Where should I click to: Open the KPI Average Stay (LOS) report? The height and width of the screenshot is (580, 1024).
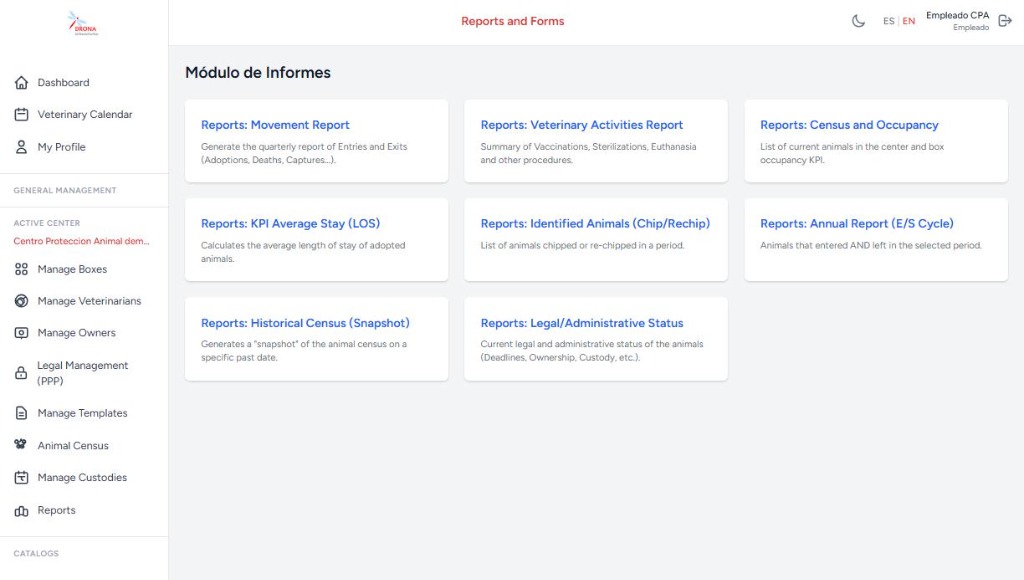(290, 223)
